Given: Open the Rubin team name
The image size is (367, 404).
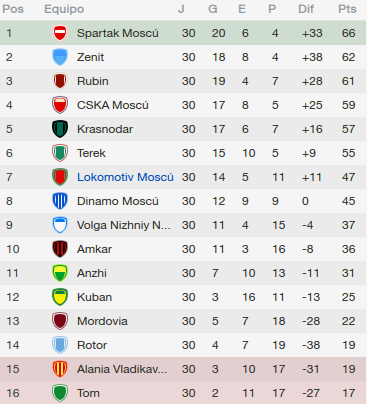Looking at the screenshot, I should point(93,81).
